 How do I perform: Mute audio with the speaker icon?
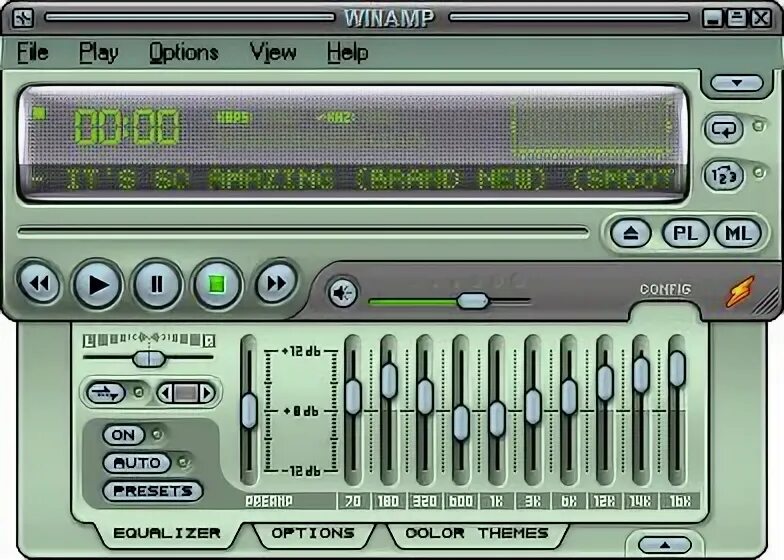click(343, 293)
